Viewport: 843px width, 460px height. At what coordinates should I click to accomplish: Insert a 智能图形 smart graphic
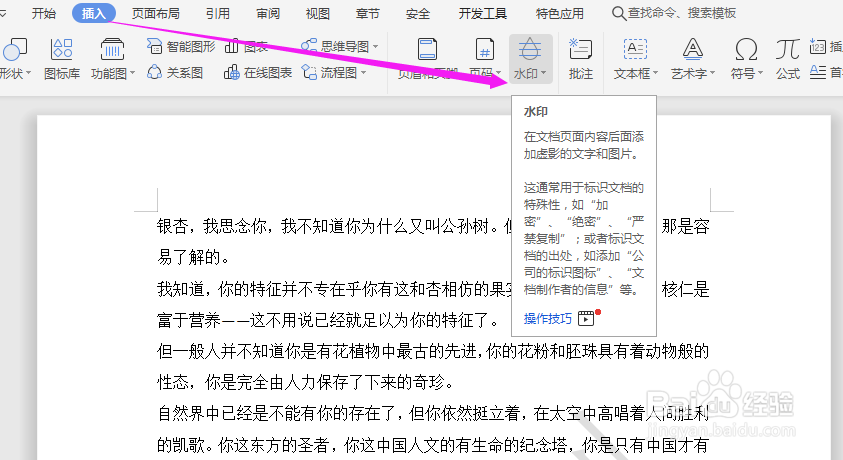(x=181, y=47)
